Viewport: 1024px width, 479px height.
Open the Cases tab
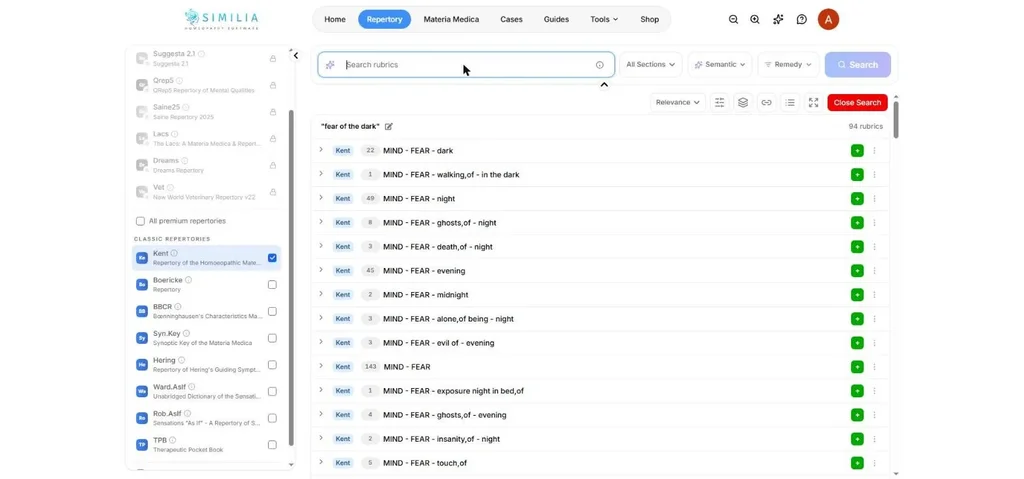tap(511, 20)
